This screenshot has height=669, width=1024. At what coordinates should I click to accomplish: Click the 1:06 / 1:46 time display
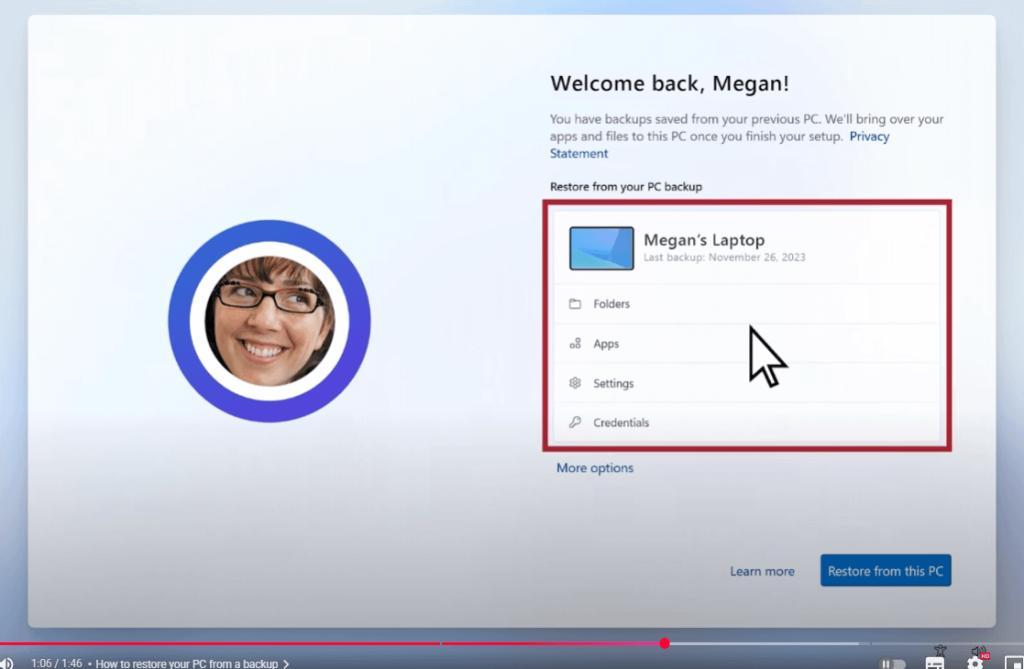[x=55, y=663]
